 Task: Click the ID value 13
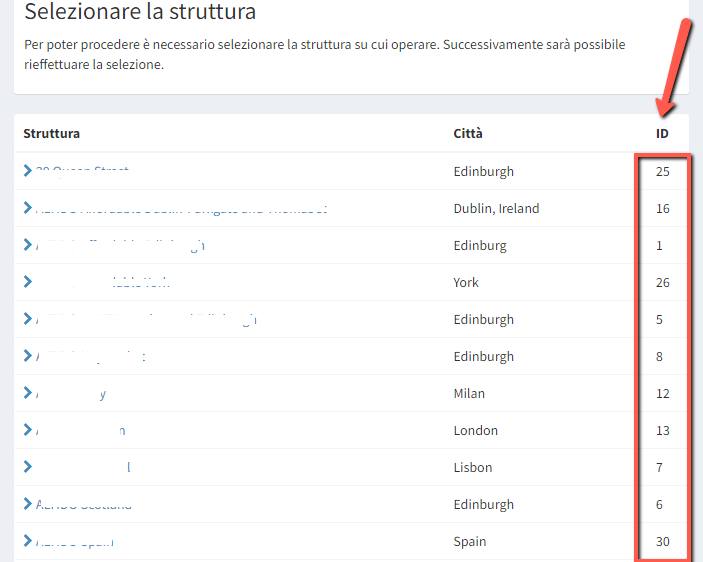tap(663, 430)
